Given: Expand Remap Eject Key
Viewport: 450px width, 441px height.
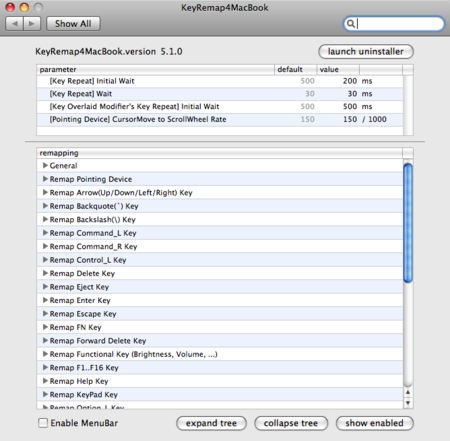Looking at the screenshot, I should 45,287.
